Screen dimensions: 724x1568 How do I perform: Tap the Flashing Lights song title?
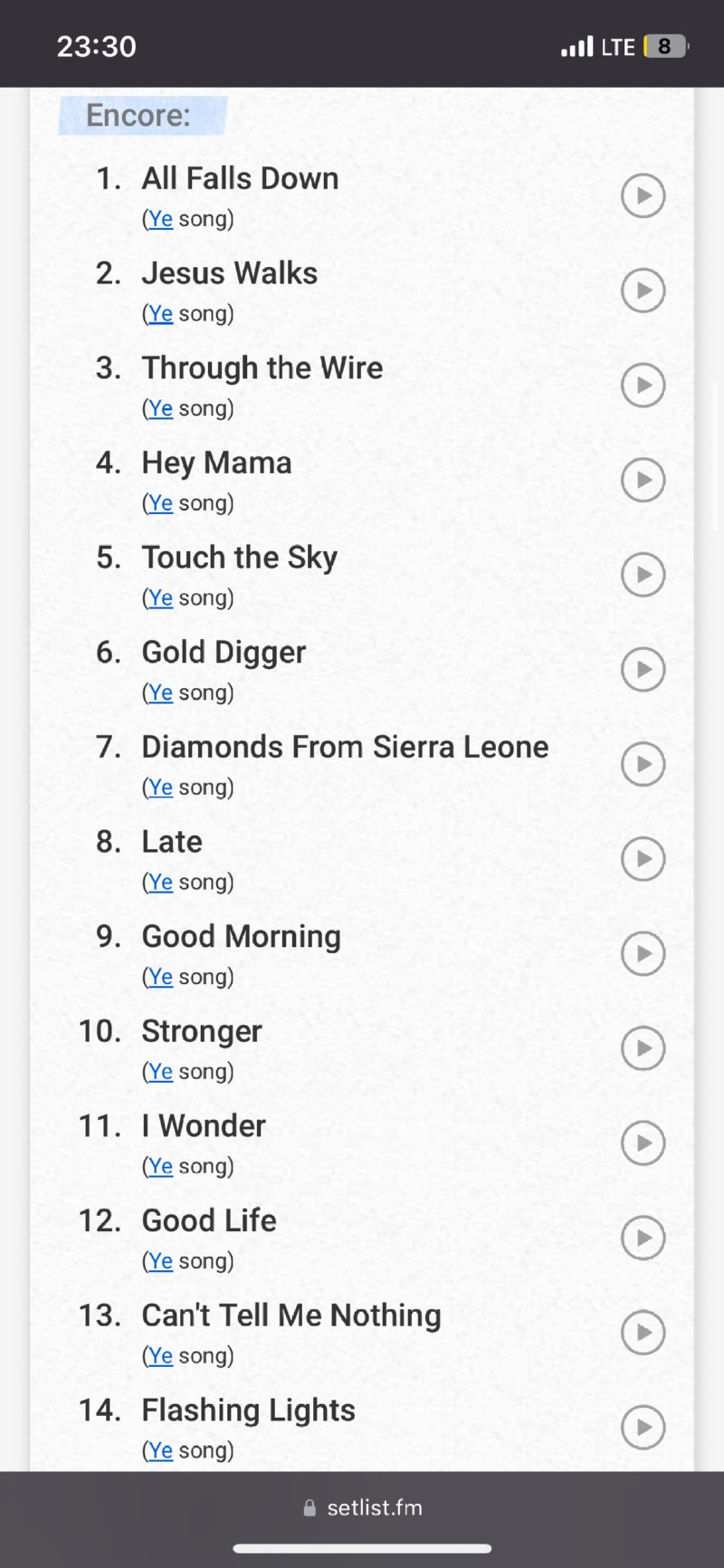pos(248,1410)
